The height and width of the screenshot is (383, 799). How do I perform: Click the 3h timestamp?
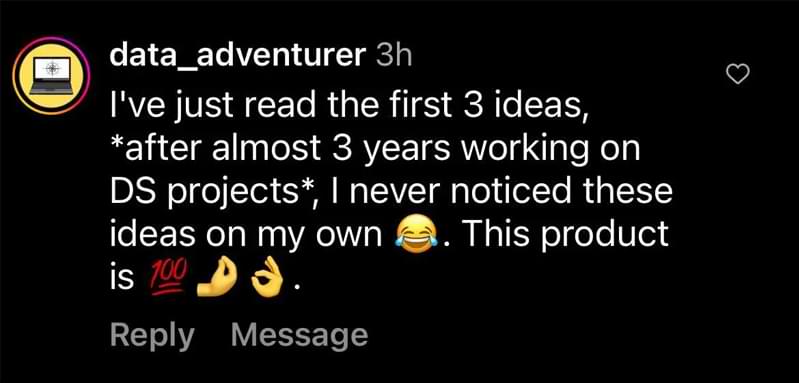393,57
